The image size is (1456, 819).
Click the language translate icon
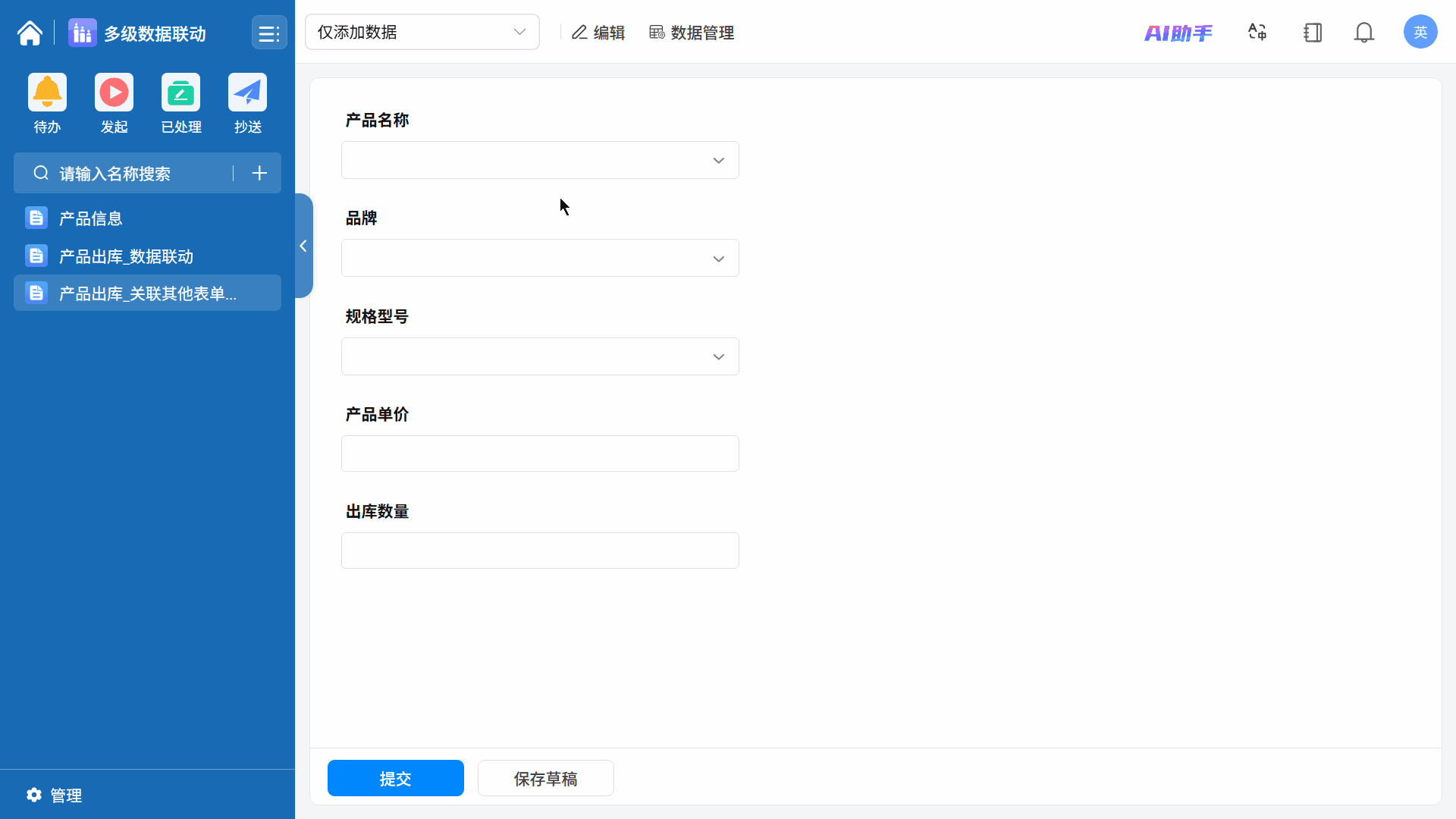click(x=1257, y=33)
